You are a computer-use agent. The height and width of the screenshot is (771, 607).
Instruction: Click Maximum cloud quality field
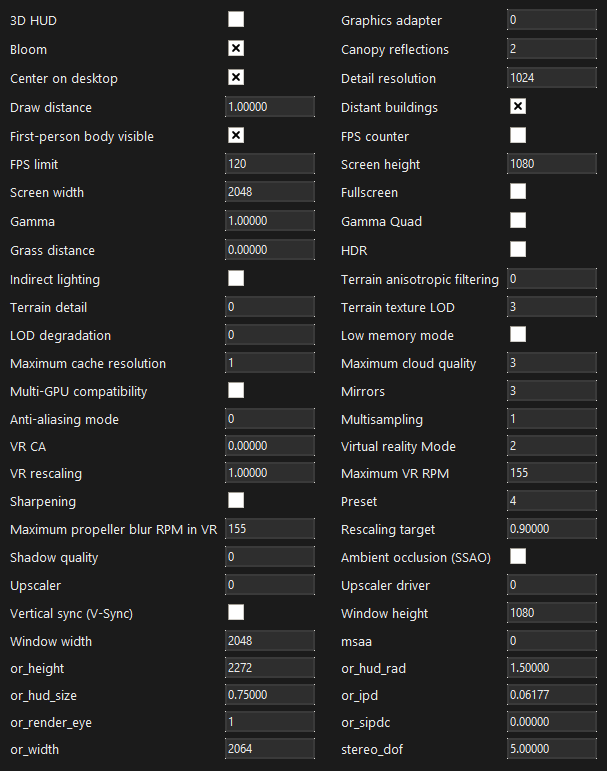(552, 363)
